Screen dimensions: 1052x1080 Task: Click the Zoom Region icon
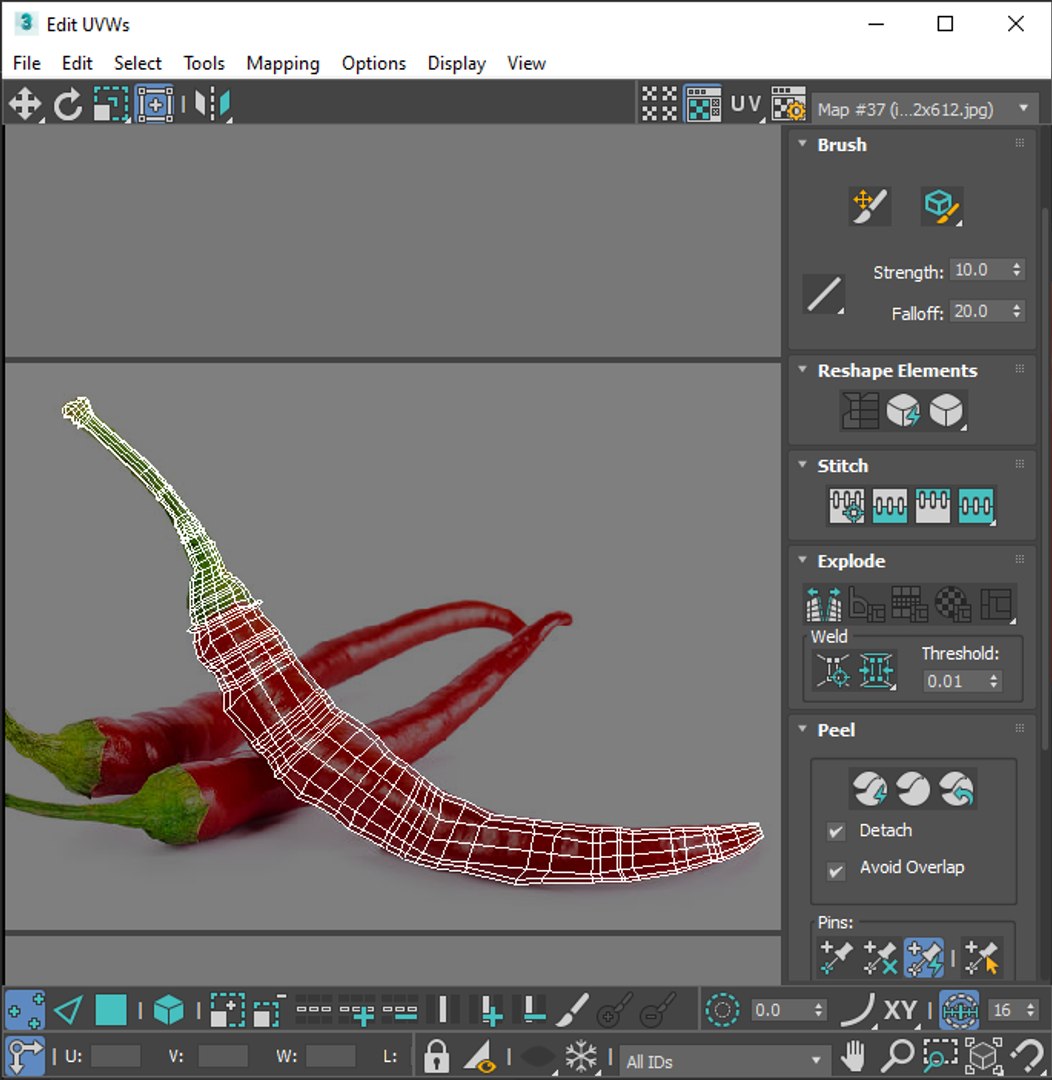coord(940,1055)
